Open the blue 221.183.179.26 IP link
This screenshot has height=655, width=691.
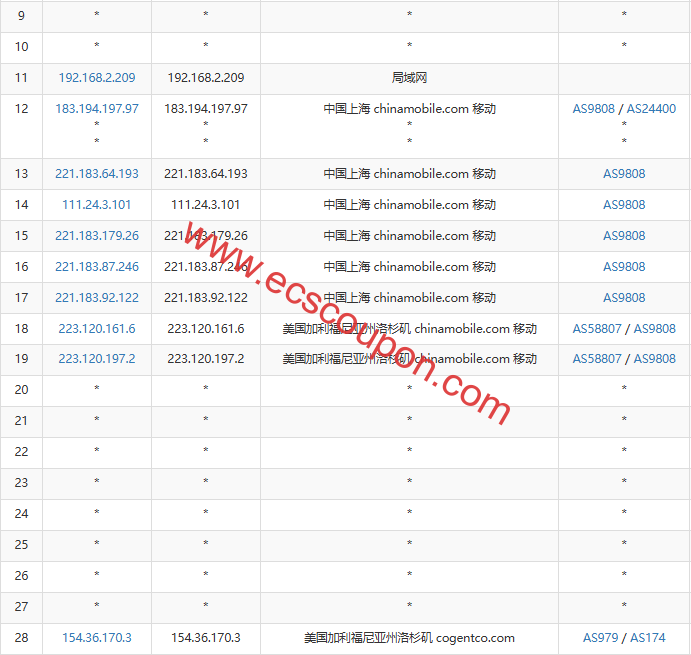point(97,236)
